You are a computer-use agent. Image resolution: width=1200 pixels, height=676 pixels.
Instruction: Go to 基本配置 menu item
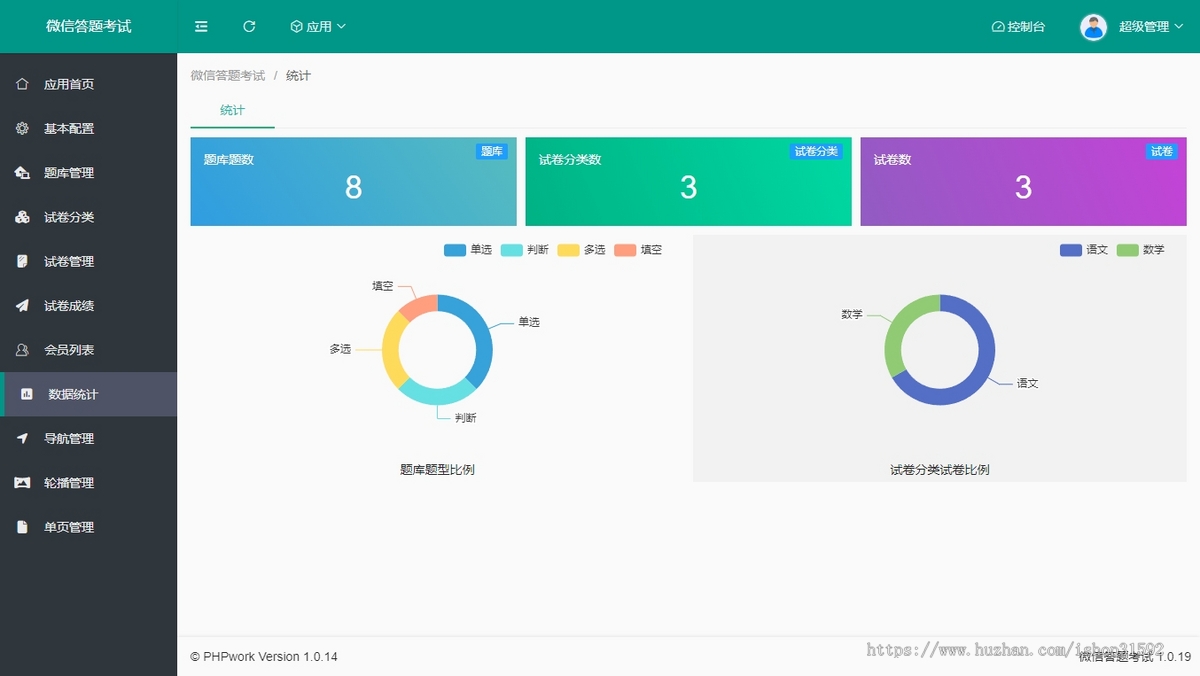(88, 128)
